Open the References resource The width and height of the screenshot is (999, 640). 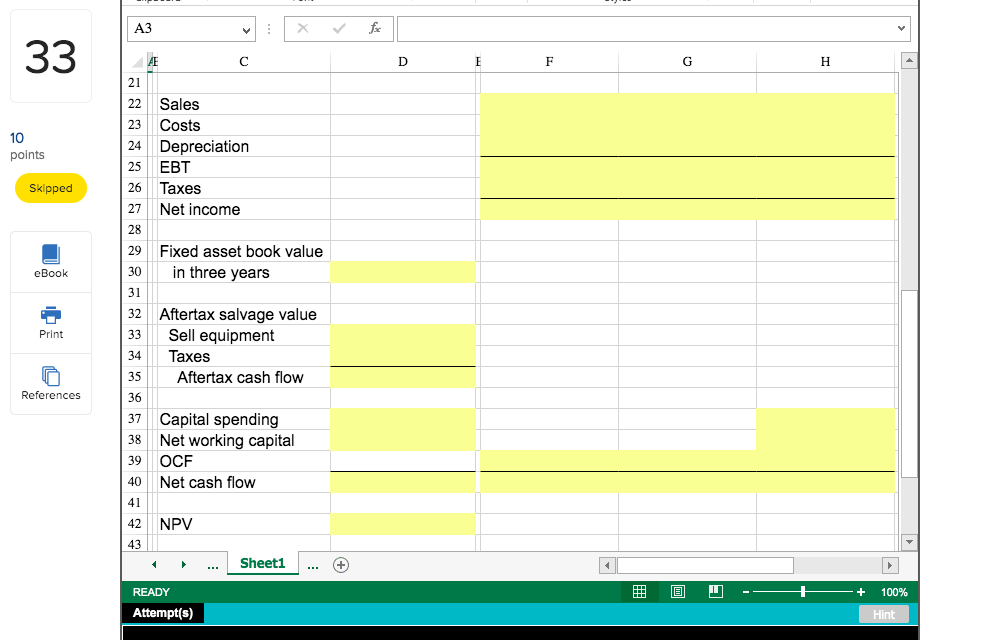tap(50, 383)
